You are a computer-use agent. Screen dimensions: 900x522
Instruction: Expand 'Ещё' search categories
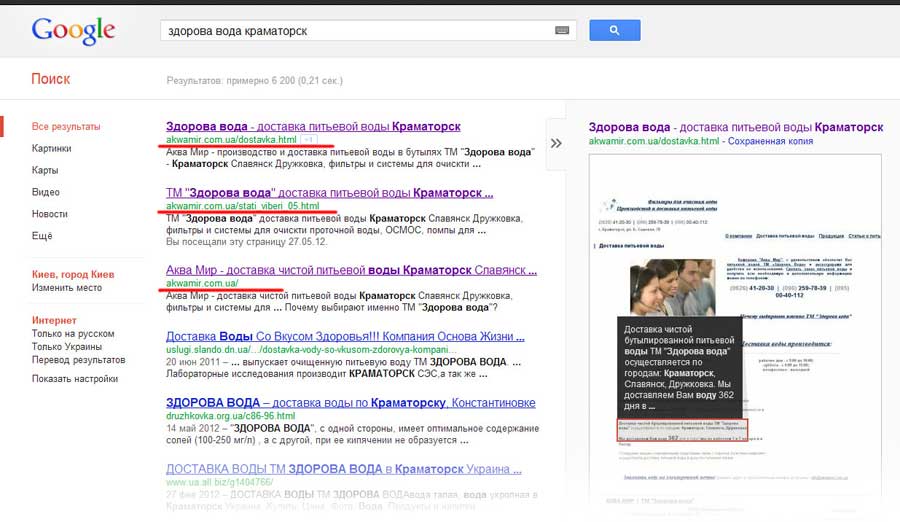point(42,235)
